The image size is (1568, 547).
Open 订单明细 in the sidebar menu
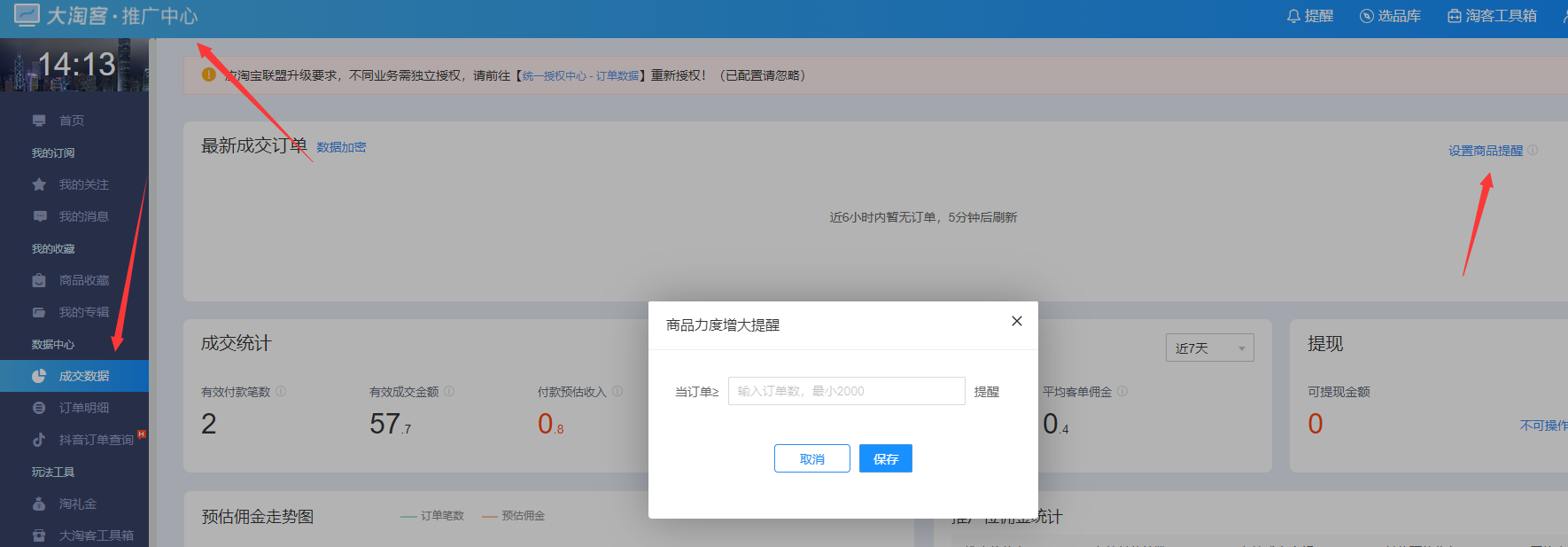(83, 408)
